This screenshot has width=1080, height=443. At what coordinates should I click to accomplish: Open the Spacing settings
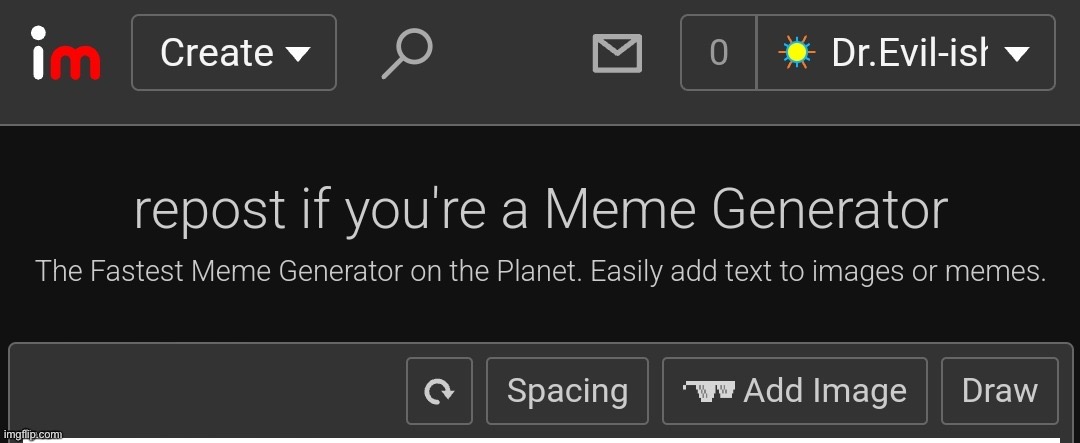[x=568, y=391]
